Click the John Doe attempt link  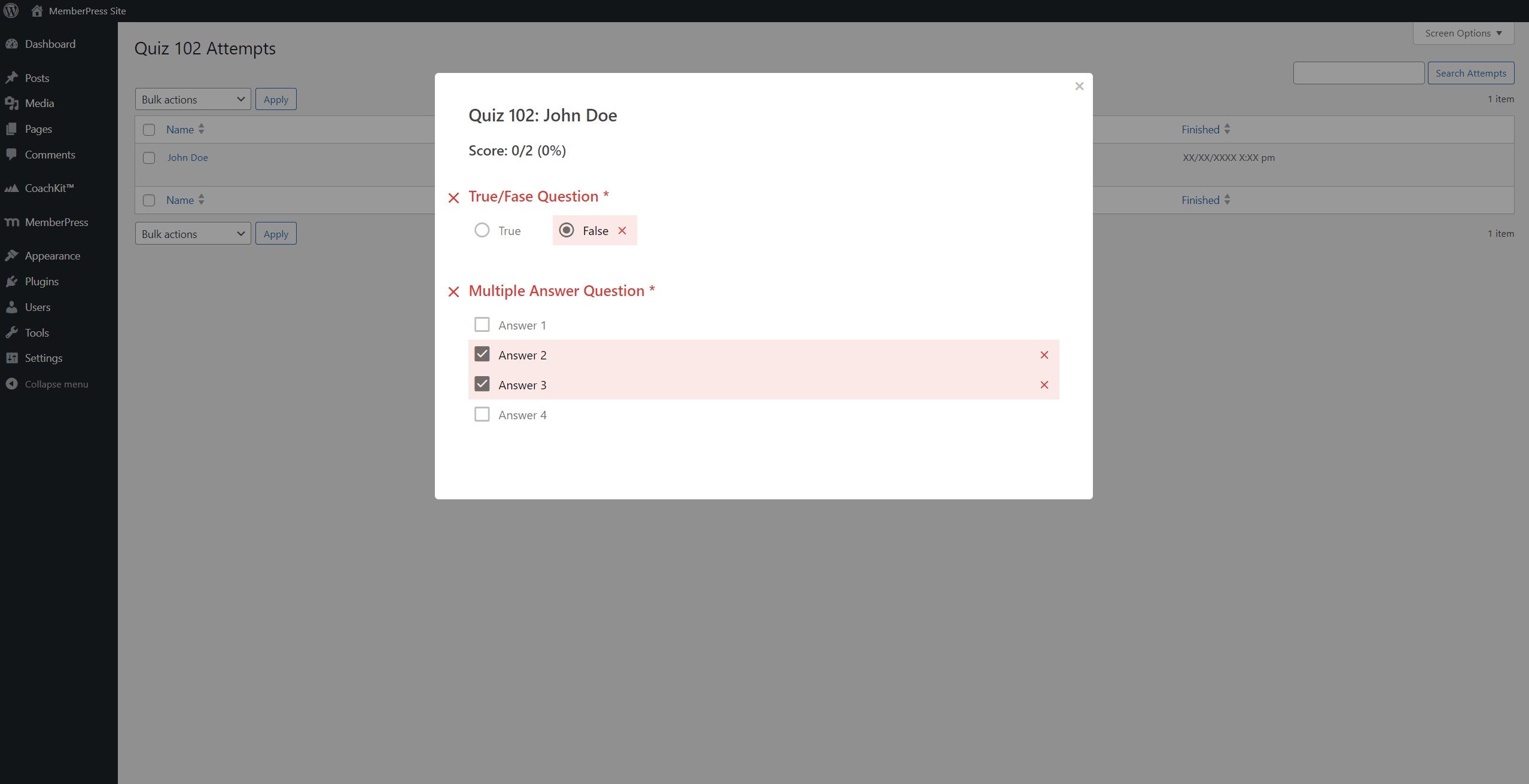pyautogui.click(x=187, y=157)
